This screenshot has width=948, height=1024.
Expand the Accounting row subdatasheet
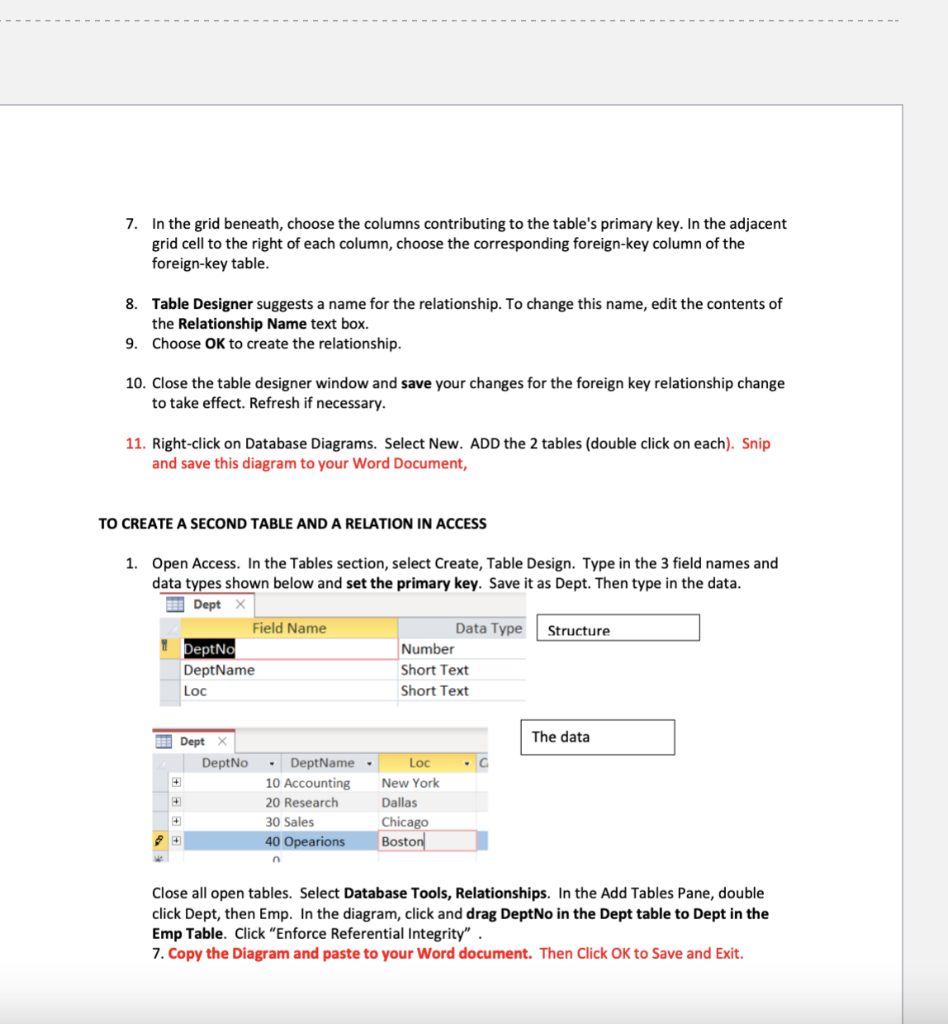pyautogui.click(x=175, y=781)
